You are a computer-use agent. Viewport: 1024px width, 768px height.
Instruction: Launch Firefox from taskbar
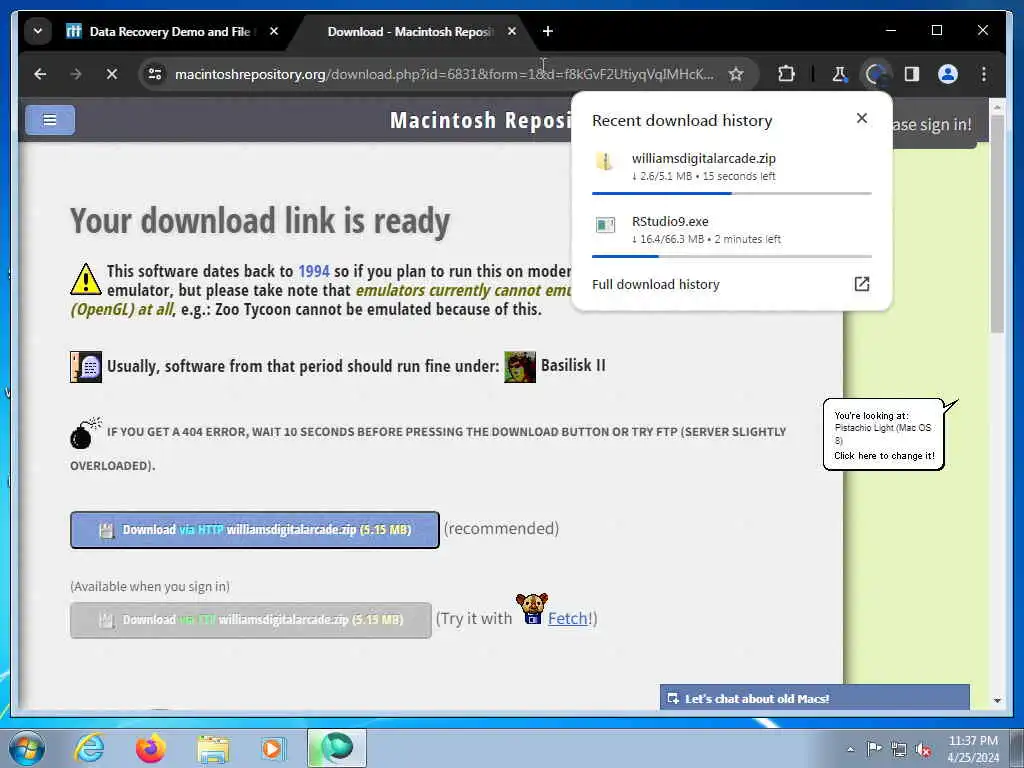(x=150, y=748)
